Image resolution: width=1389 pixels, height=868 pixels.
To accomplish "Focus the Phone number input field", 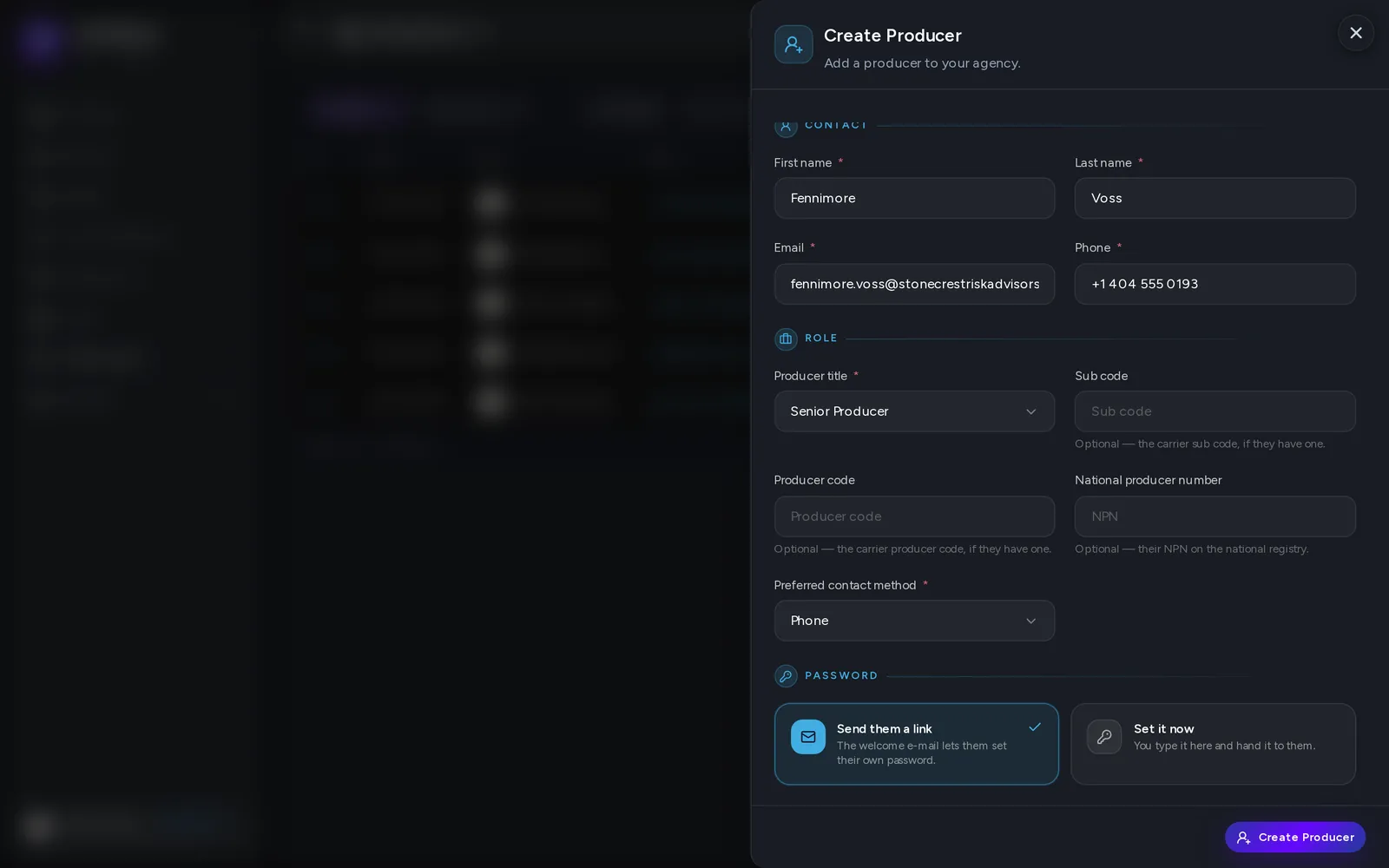I will (x=1215, y=284).
